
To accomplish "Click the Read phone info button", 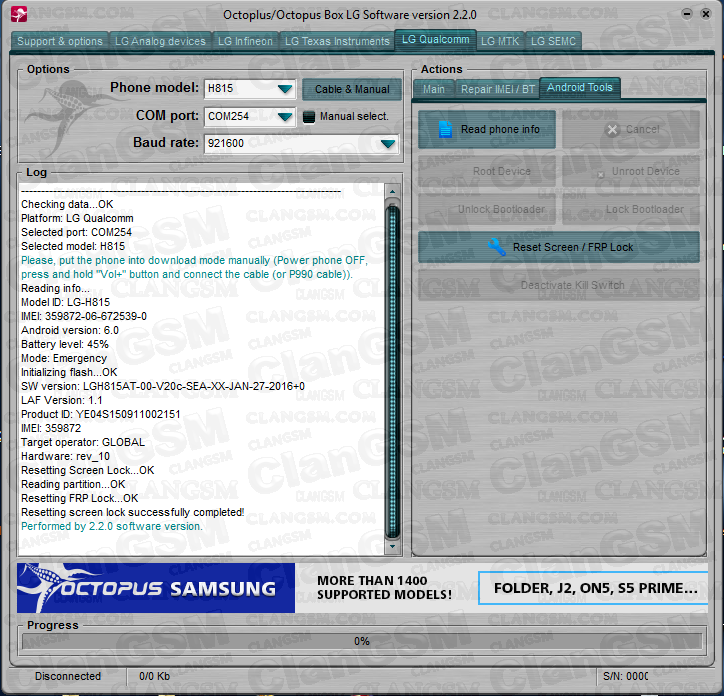I will pos(487,129).
